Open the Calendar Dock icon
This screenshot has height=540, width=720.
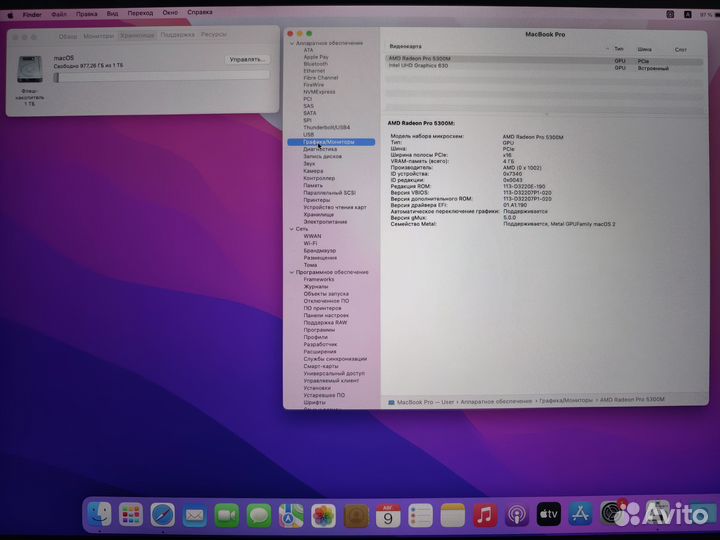coord(388,516)
